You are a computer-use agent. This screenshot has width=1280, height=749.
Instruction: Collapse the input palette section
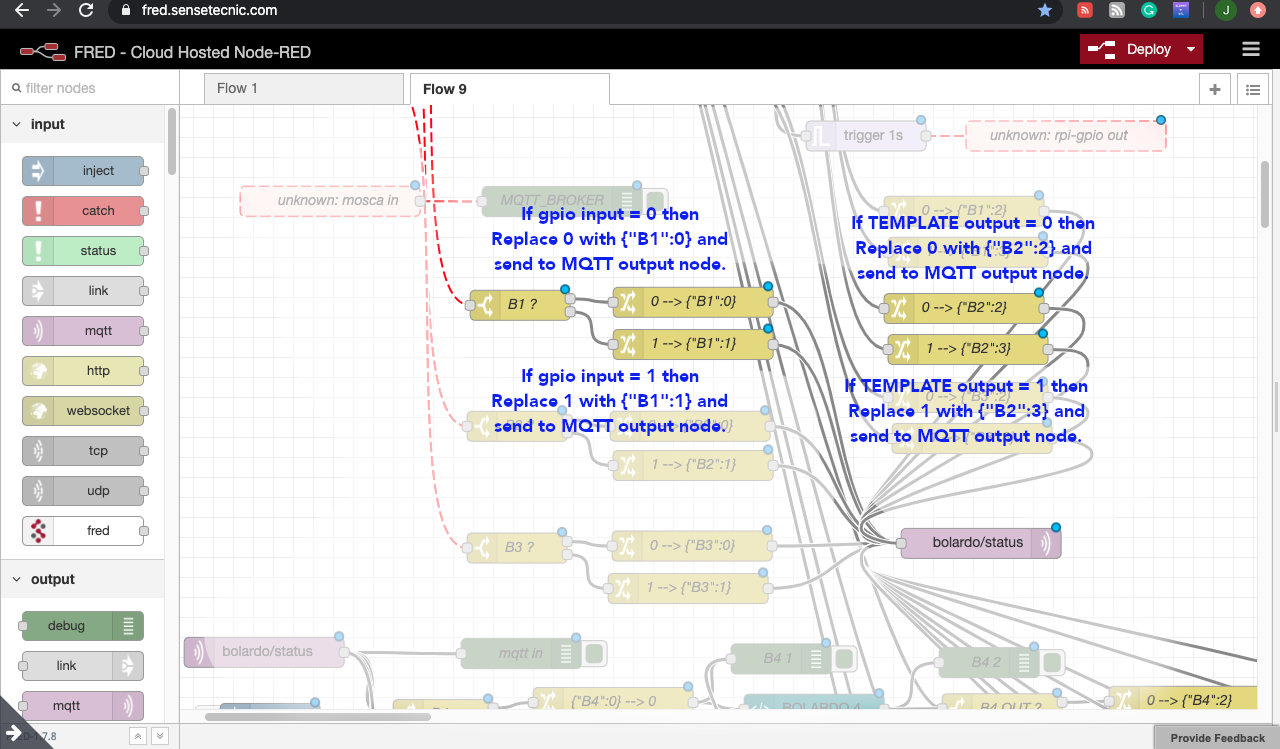(16, 123)
